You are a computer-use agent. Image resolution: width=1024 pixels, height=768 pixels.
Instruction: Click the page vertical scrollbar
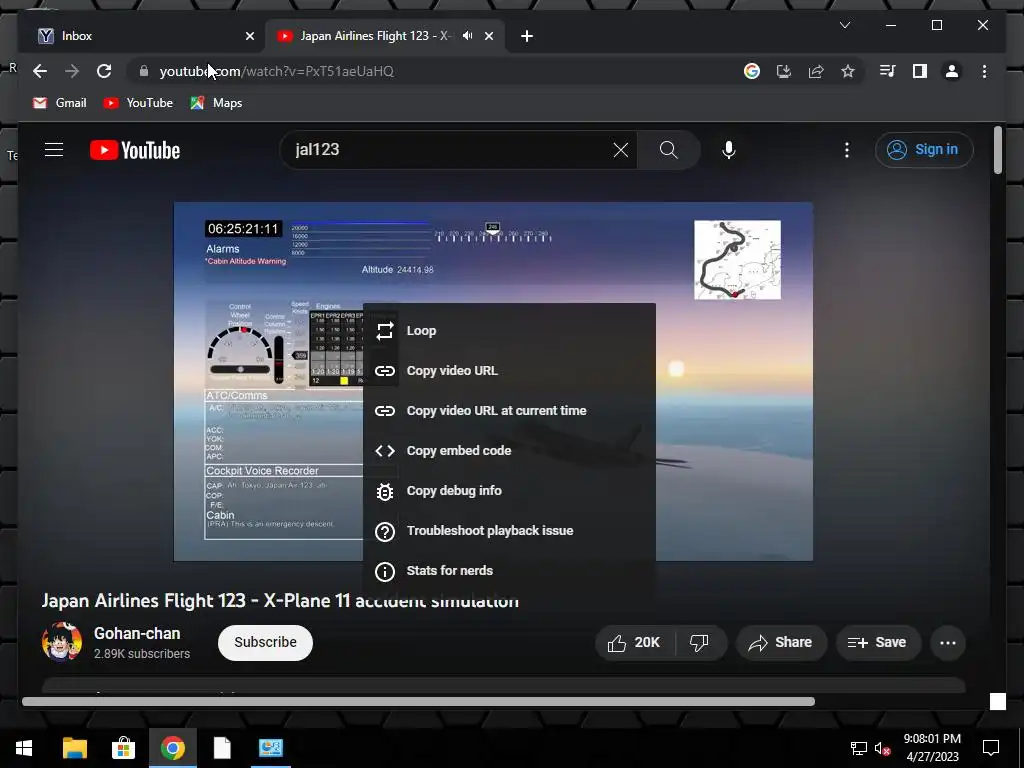(x=997, y=150)
